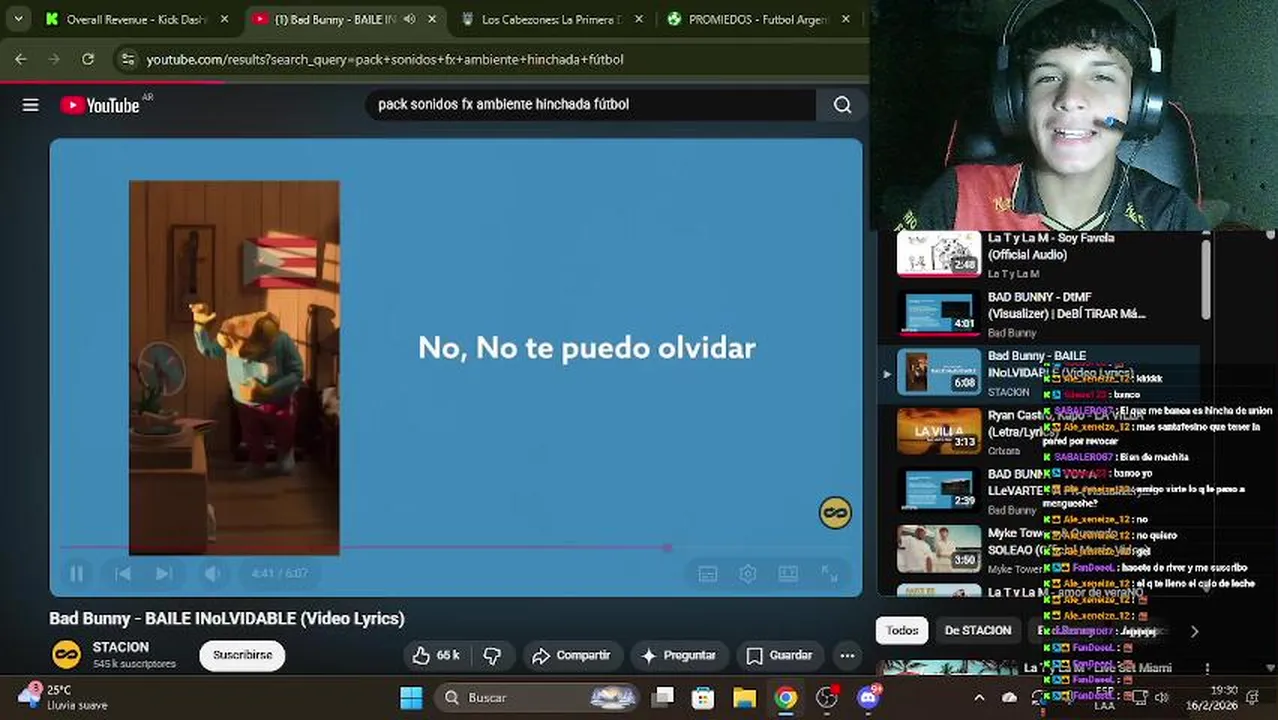Screen dimensions: 1278x720
Task: Mute the video player volume
Action: [x=212, y=573]
